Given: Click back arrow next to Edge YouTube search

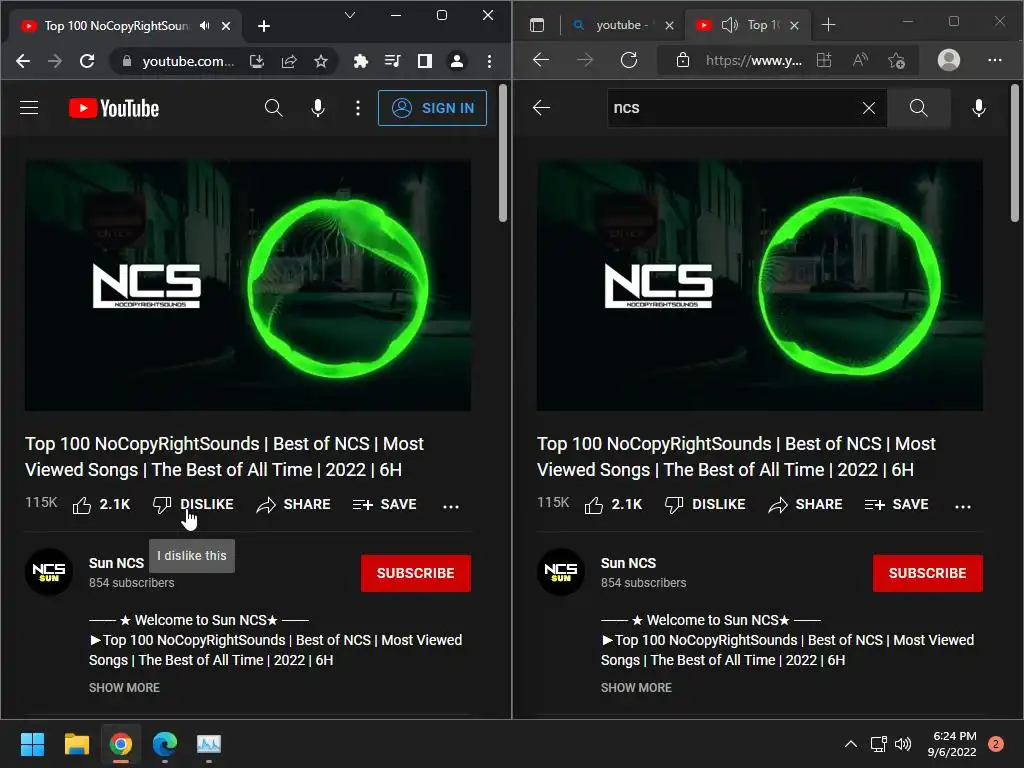Looking at the screenshot, I should coord(541,108).
